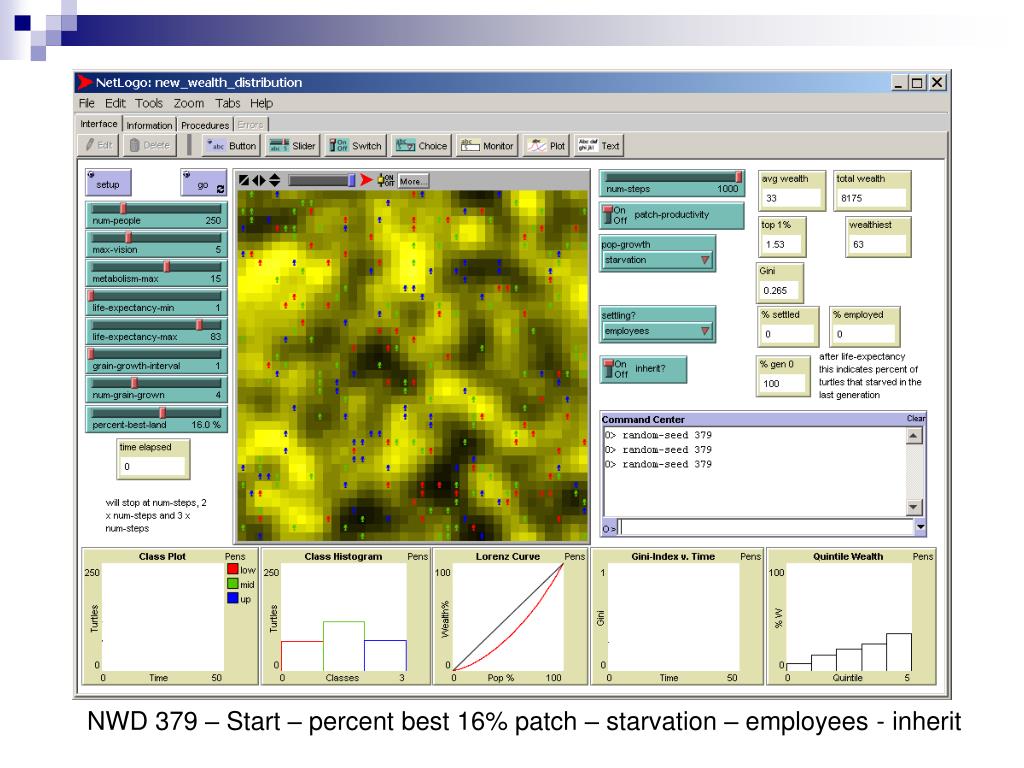Image resolution: width=1024 pixels, height=768 pixels.
Task: Click Command Center scrollbar up arrow
Action: click(x=914, y=436)
